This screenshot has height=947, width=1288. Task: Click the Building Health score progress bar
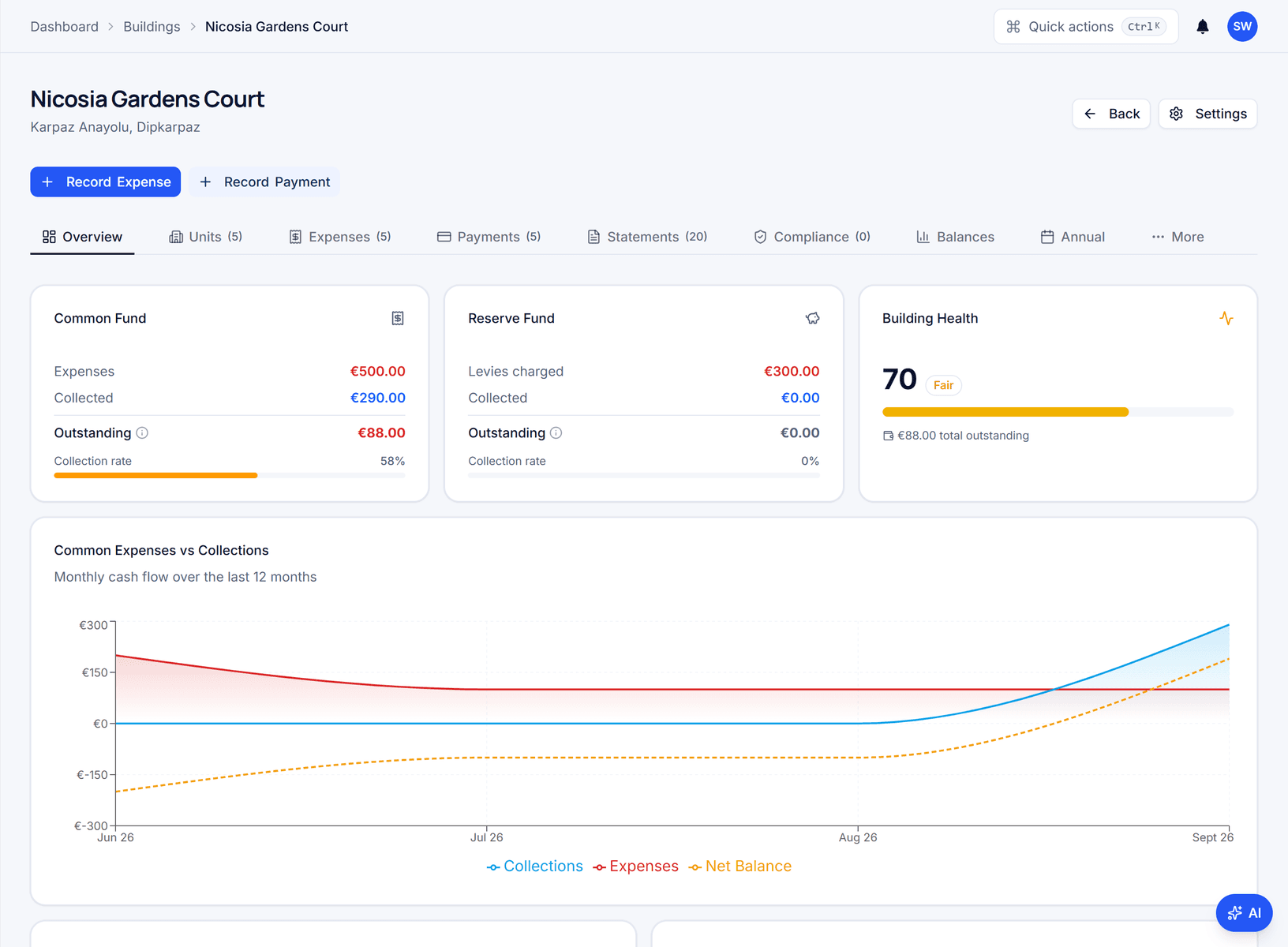pyautogui.click(x=1058, y=412)
